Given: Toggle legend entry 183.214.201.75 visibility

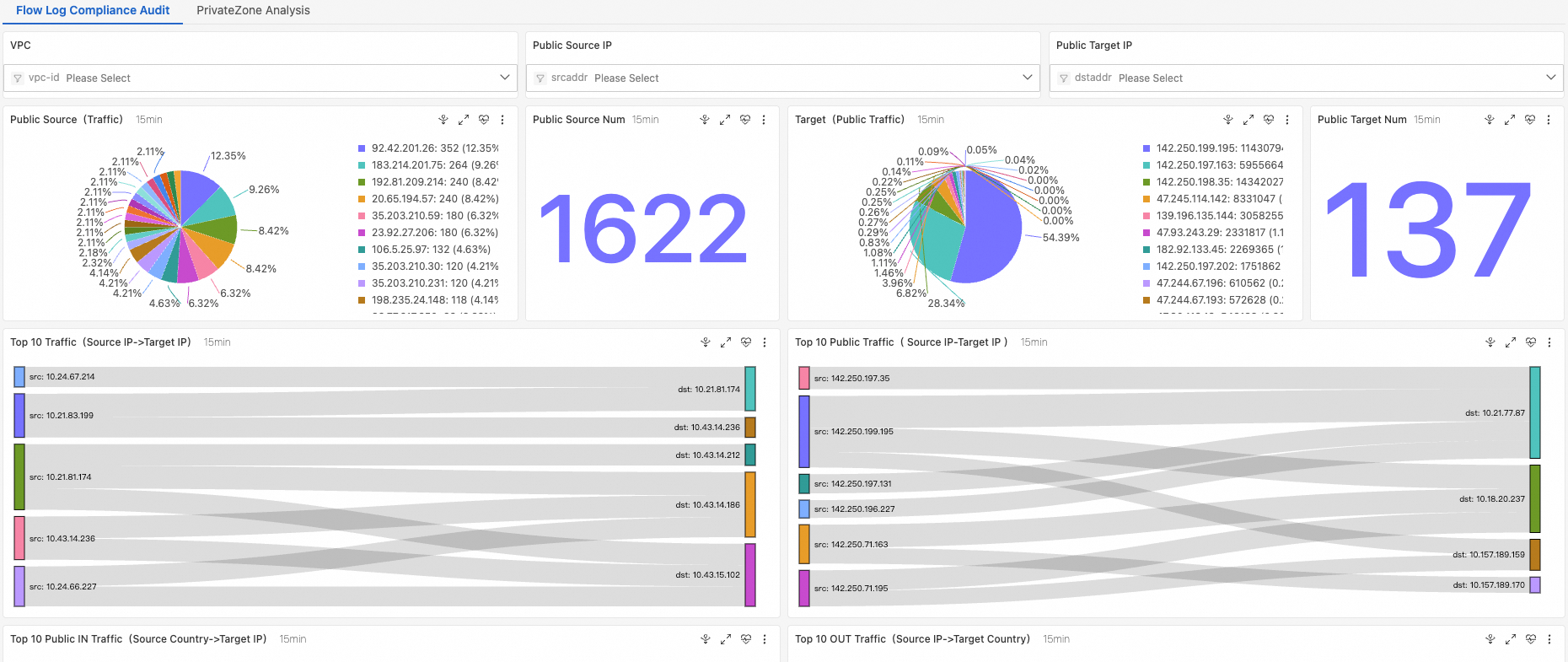Looking at the screenshot, I should tap(428, 165).
